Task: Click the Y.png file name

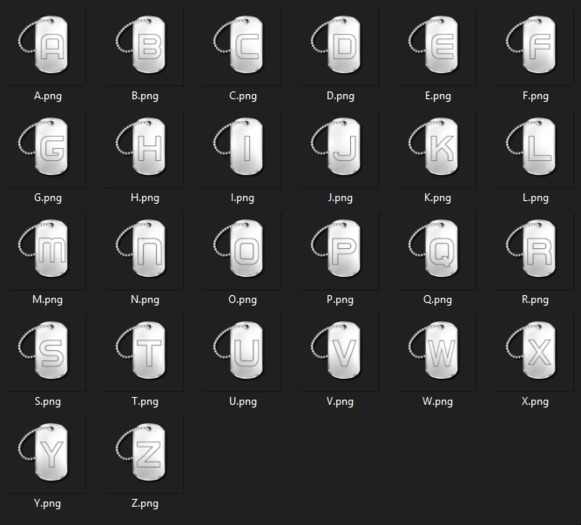Action: pyautogui.click(x=47, y=504)
